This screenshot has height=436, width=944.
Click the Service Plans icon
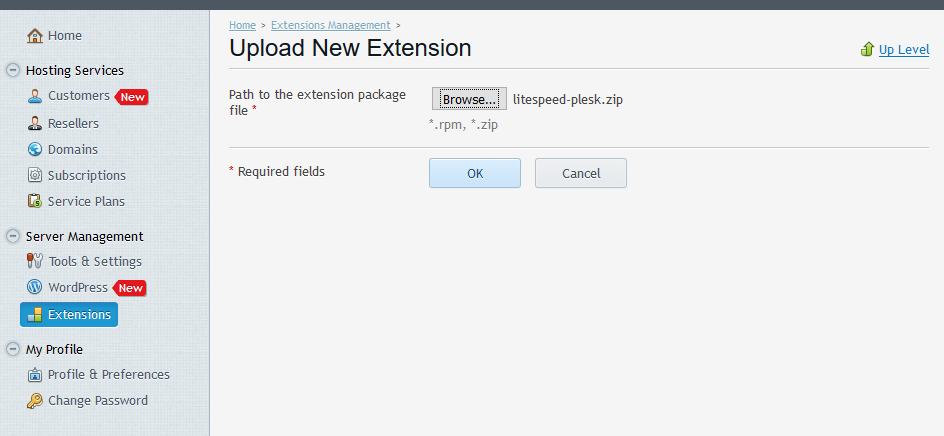tap(35, 202)
